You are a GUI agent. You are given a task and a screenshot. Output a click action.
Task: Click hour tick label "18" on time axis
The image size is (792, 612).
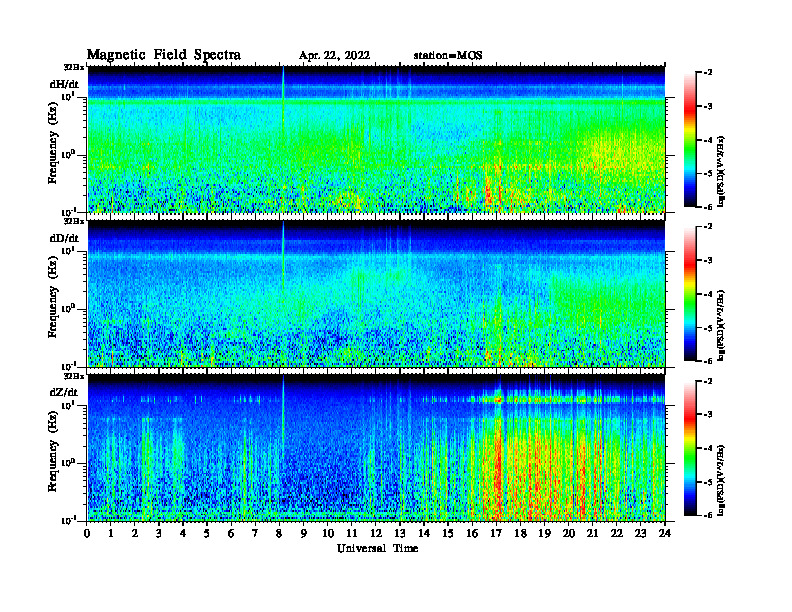click(x=520, y=533)
